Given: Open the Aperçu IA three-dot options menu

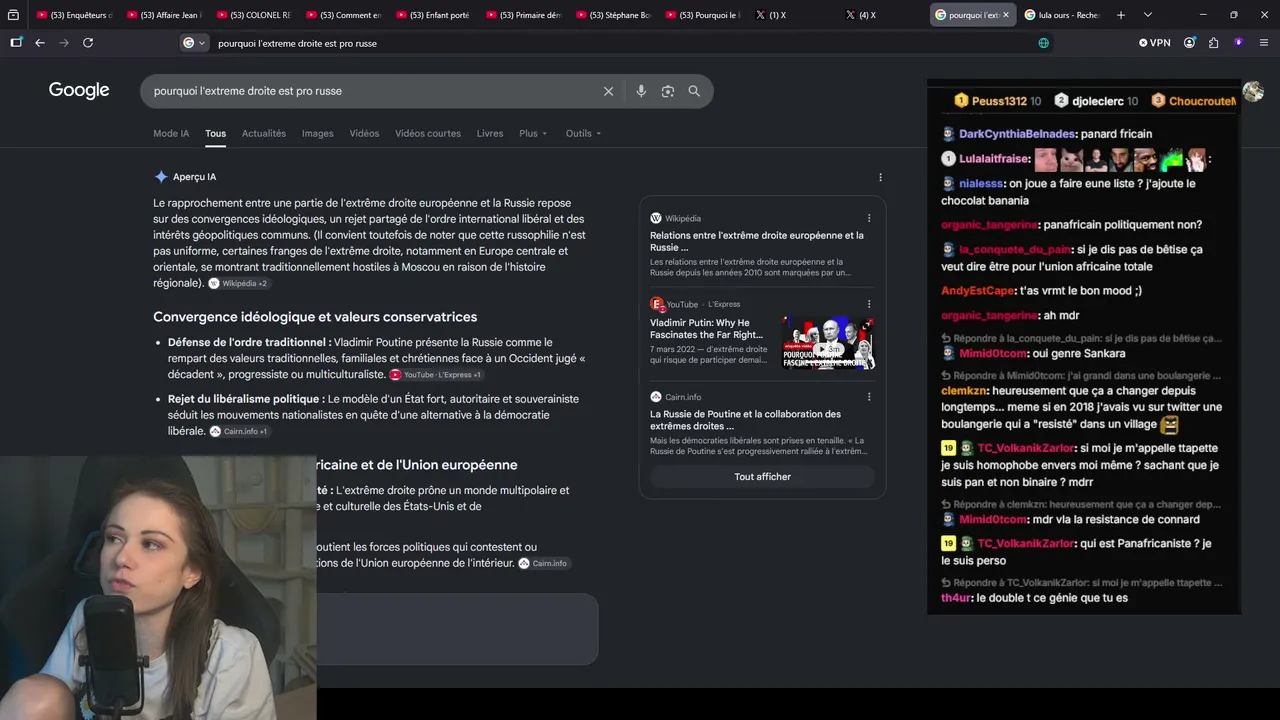Looking at the screenshot, I should pyautogui.click(x=880, y=177).
